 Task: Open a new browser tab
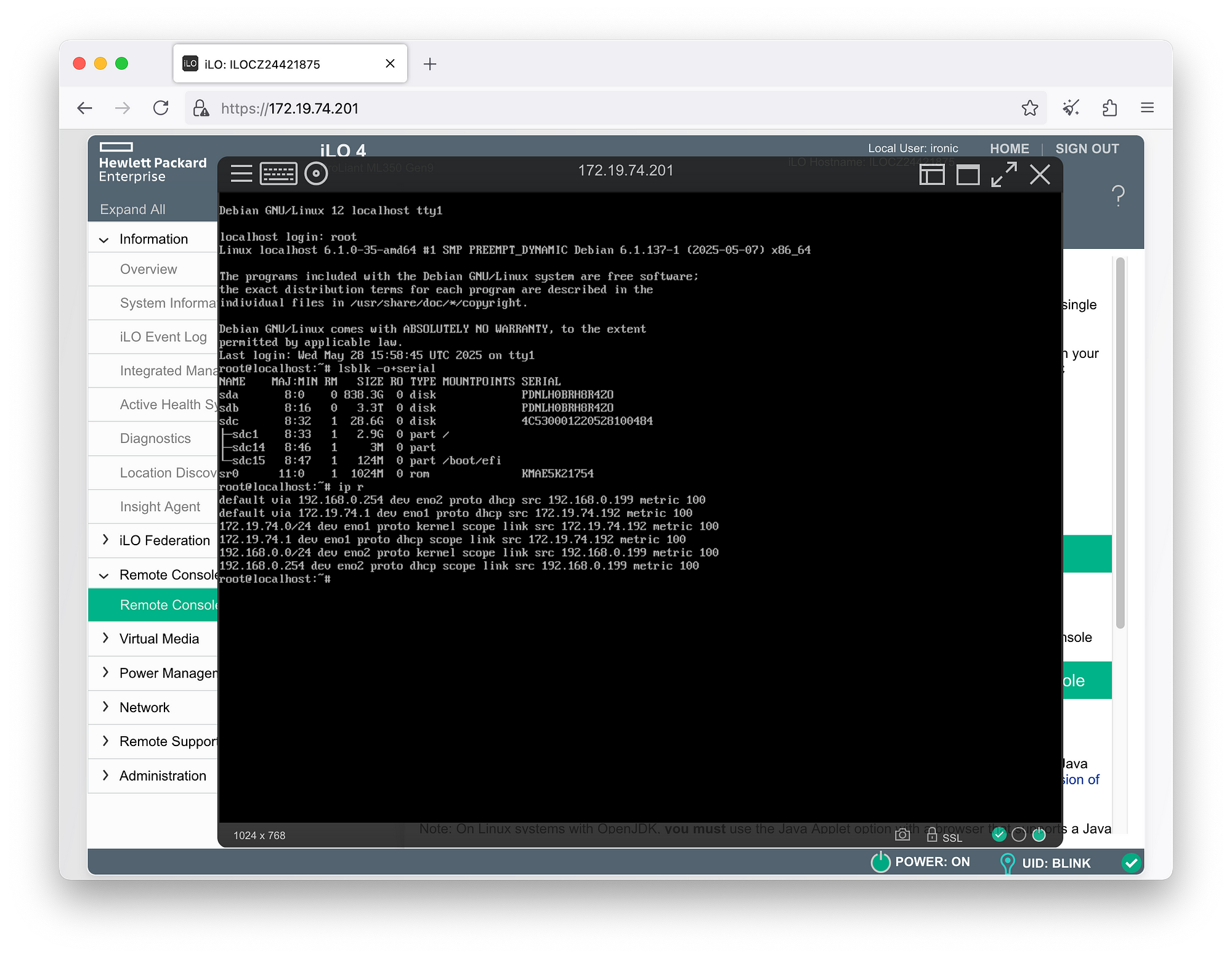[x=430, y=64]
